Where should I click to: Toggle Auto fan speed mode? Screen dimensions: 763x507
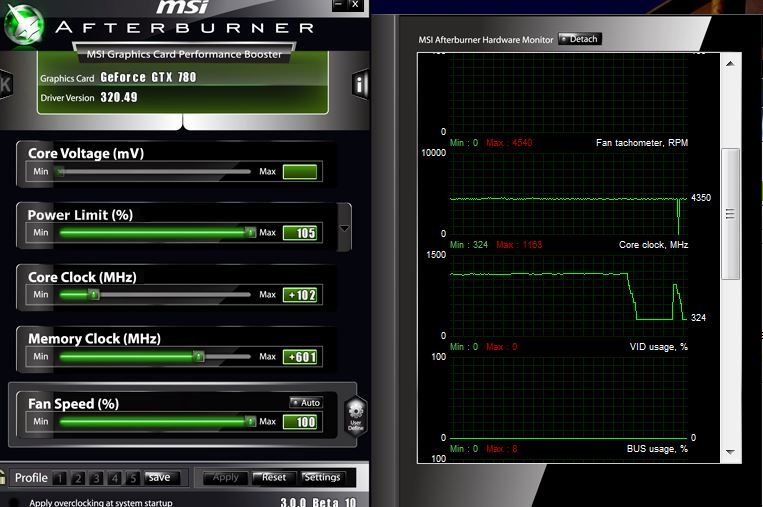[x=306, y=403]
